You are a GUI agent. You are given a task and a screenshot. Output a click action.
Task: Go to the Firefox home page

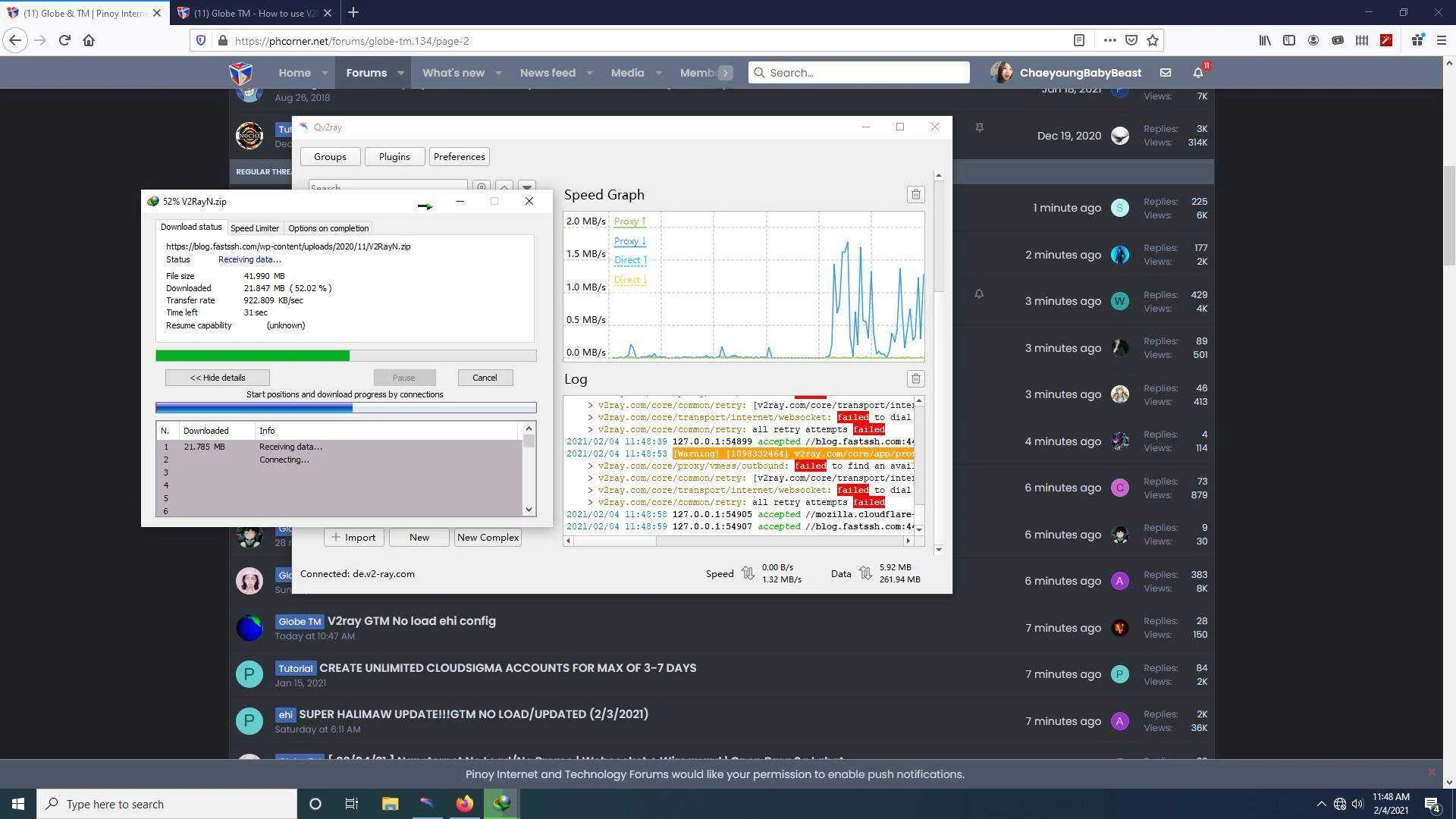[89, 41]
